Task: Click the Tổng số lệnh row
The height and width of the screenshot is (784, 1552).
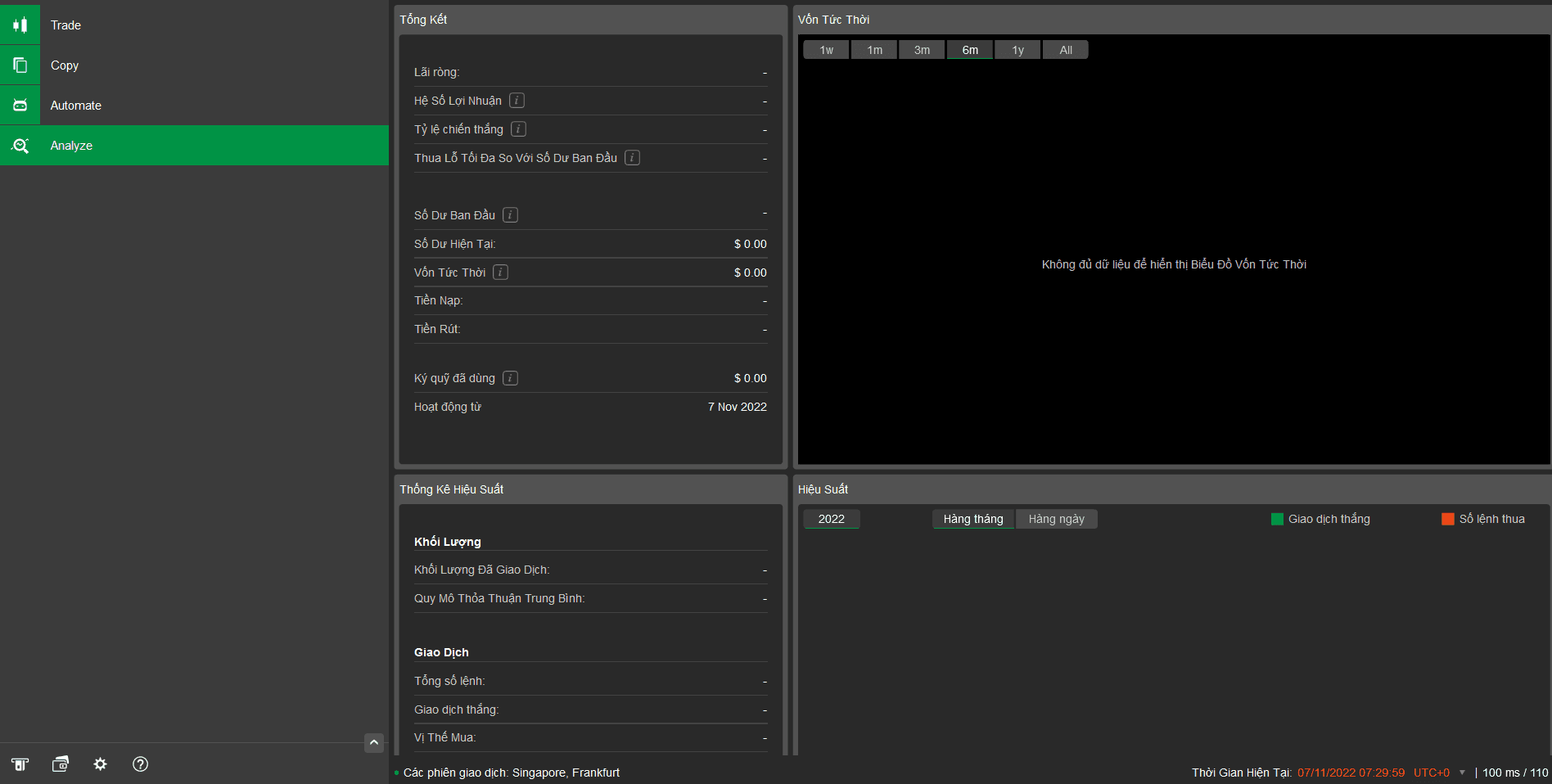Action: (590, 681)
